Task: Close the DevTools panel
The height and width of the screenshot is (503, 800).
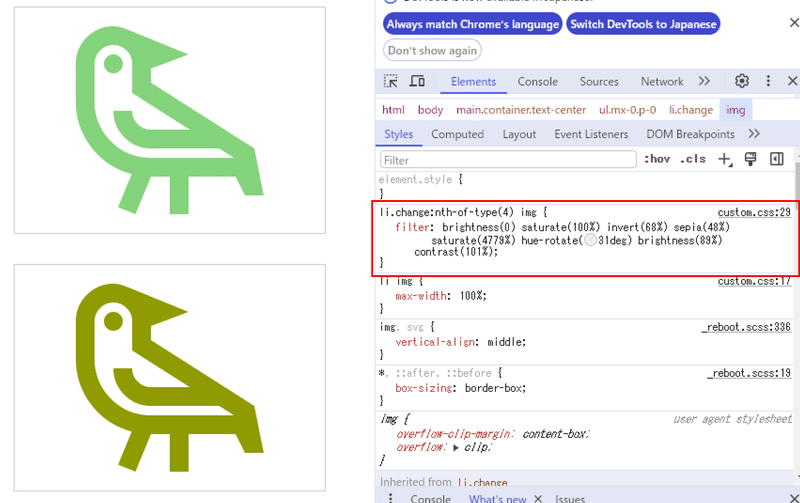Action: pos(792,81)
